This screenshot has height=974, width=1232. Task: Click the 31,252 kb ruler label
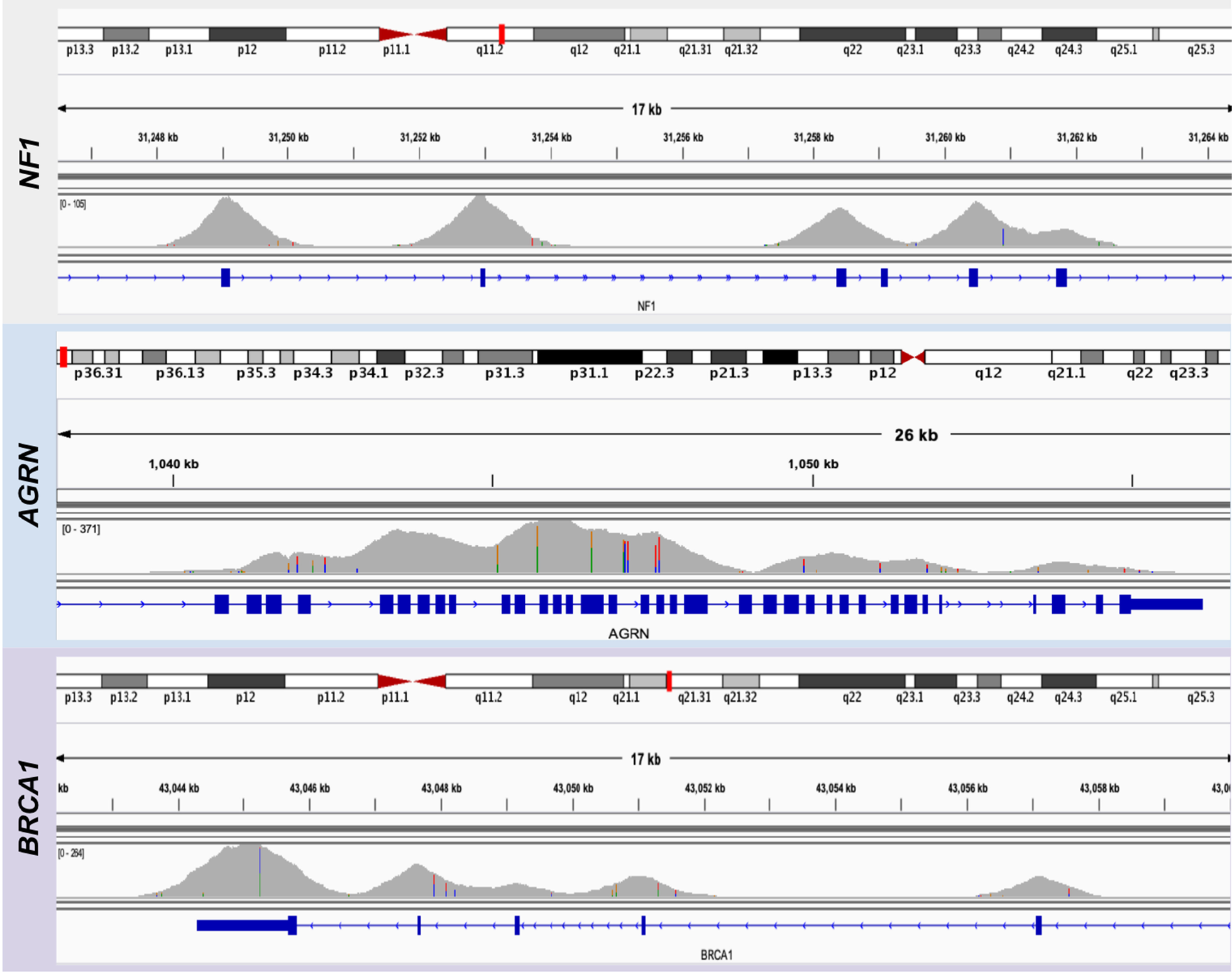[420, 137]
